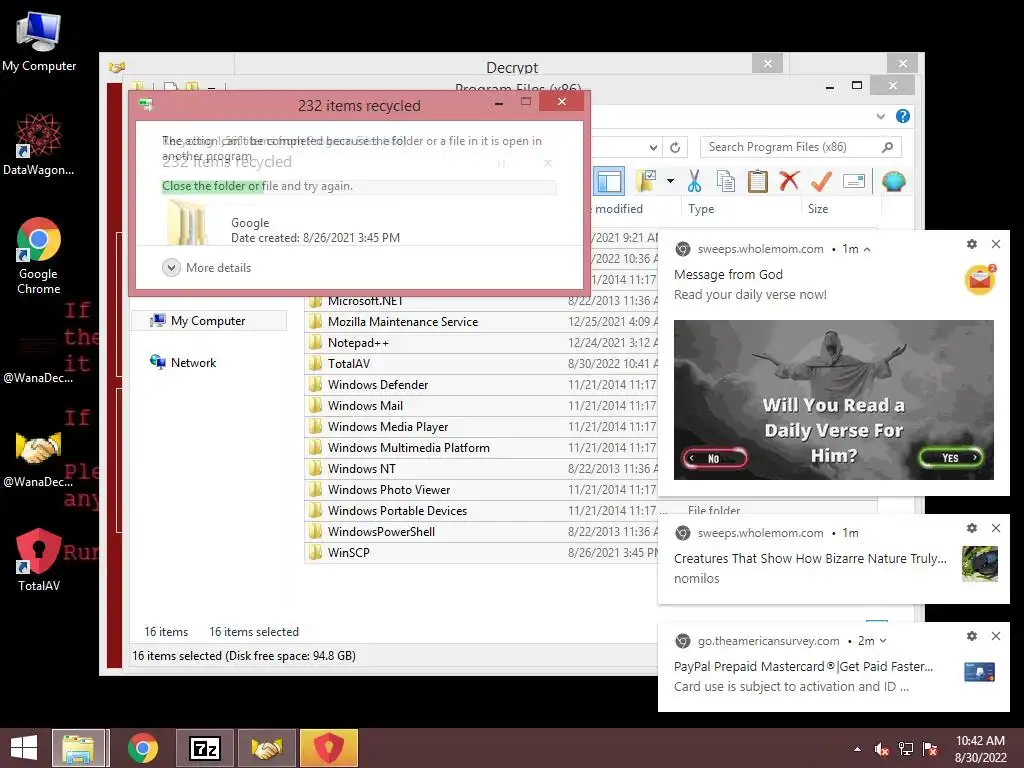Viewport: 1024px width, 768px height.
Task: Click the Windows Start button
Action: pos(24,748)
